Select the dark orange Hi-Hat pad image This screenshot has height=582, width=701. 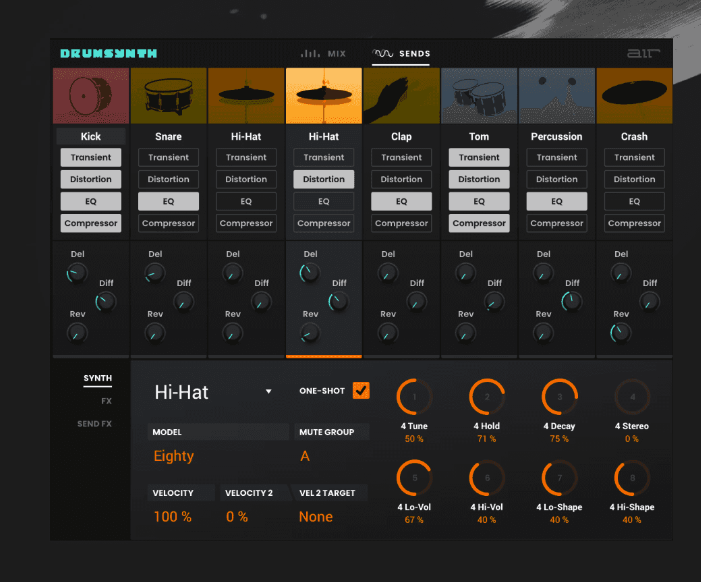click(x=246, y=96)
